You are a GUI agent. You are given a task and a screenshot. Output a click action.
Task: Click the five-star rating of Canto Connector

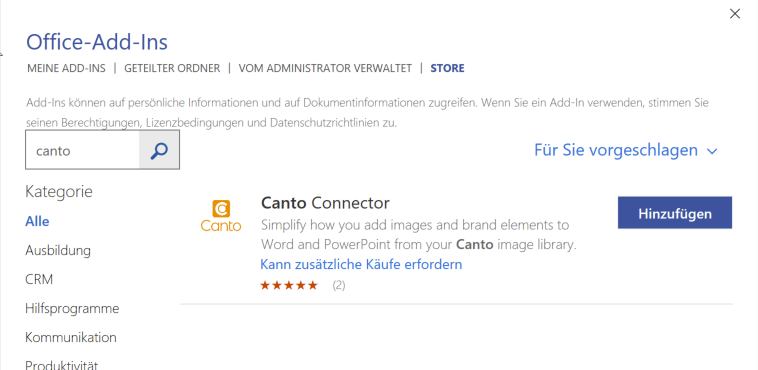(x=289, y=285)
